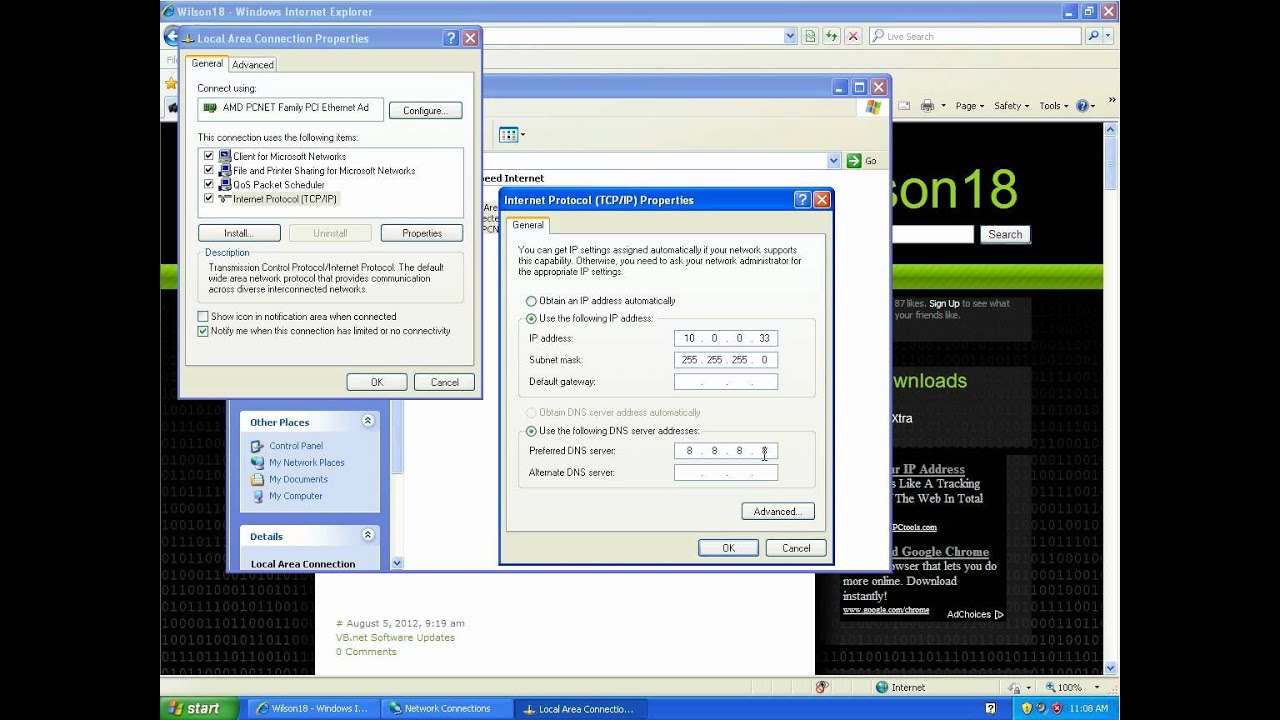
Task: Select Use the following IP address
Action: [x=531, y=319]
